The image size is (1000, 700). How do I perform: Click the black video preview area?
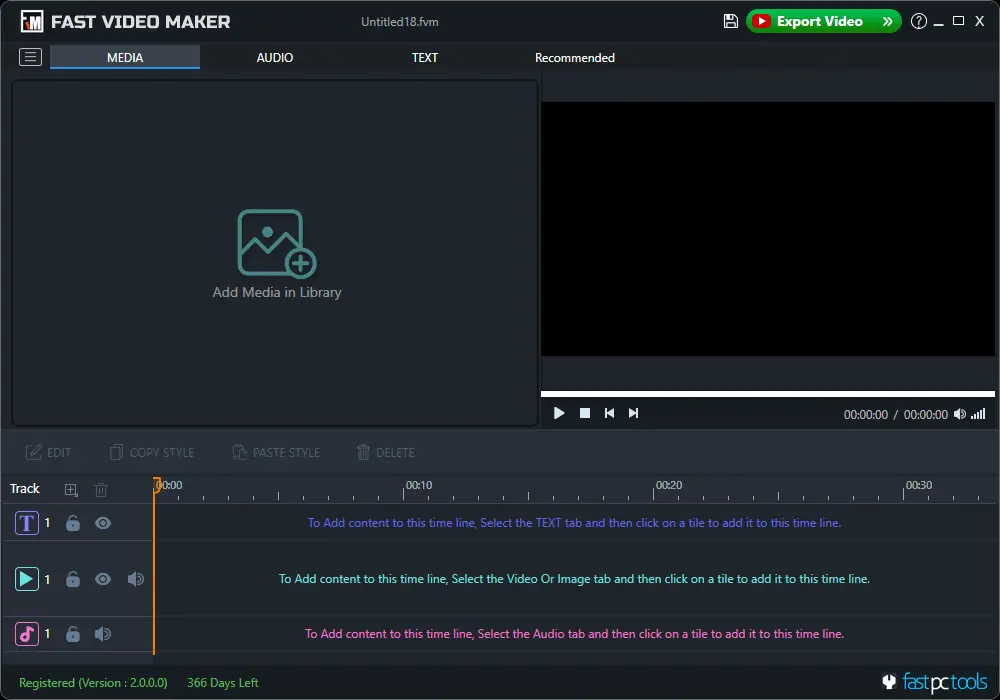tap(767, 229)
